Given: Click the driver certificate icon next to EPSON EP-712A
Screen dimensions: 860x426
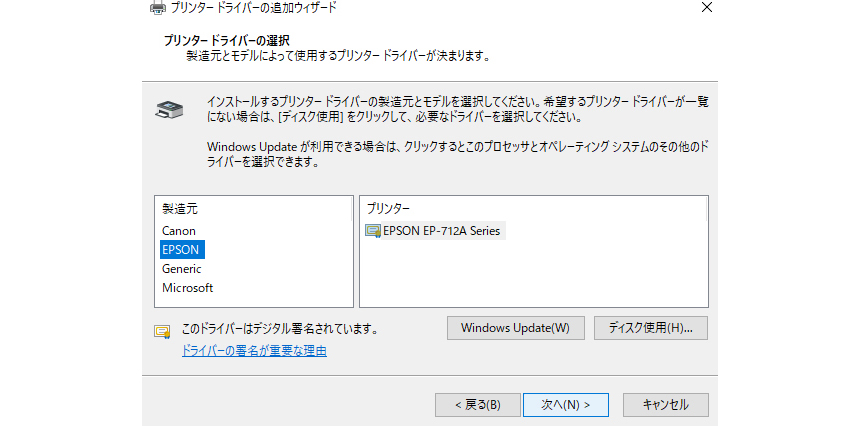Looking at the screenshot, I should 373,231.
